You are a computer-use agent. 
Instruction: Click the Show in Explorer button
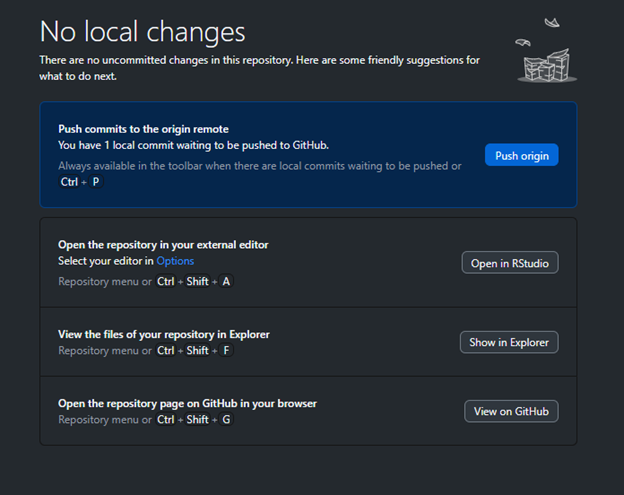pyautogui.click(x=509, y=342)
